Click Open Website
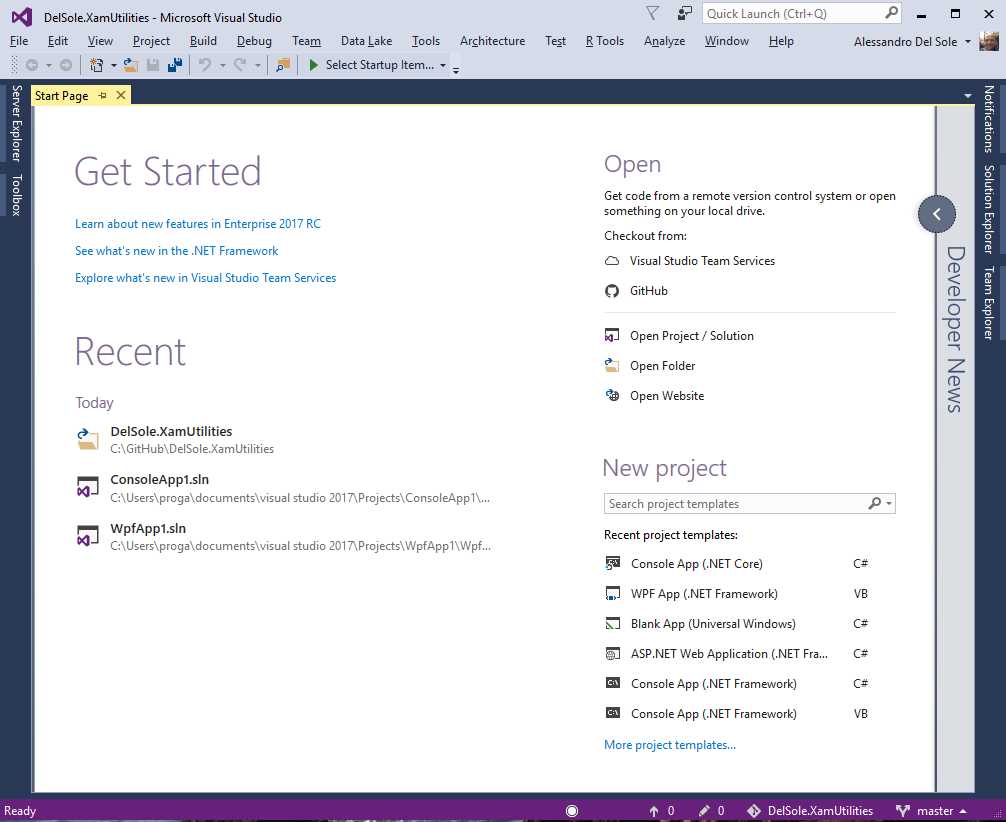The width and height of the screenshot is (1006, 822). [654, 396]
